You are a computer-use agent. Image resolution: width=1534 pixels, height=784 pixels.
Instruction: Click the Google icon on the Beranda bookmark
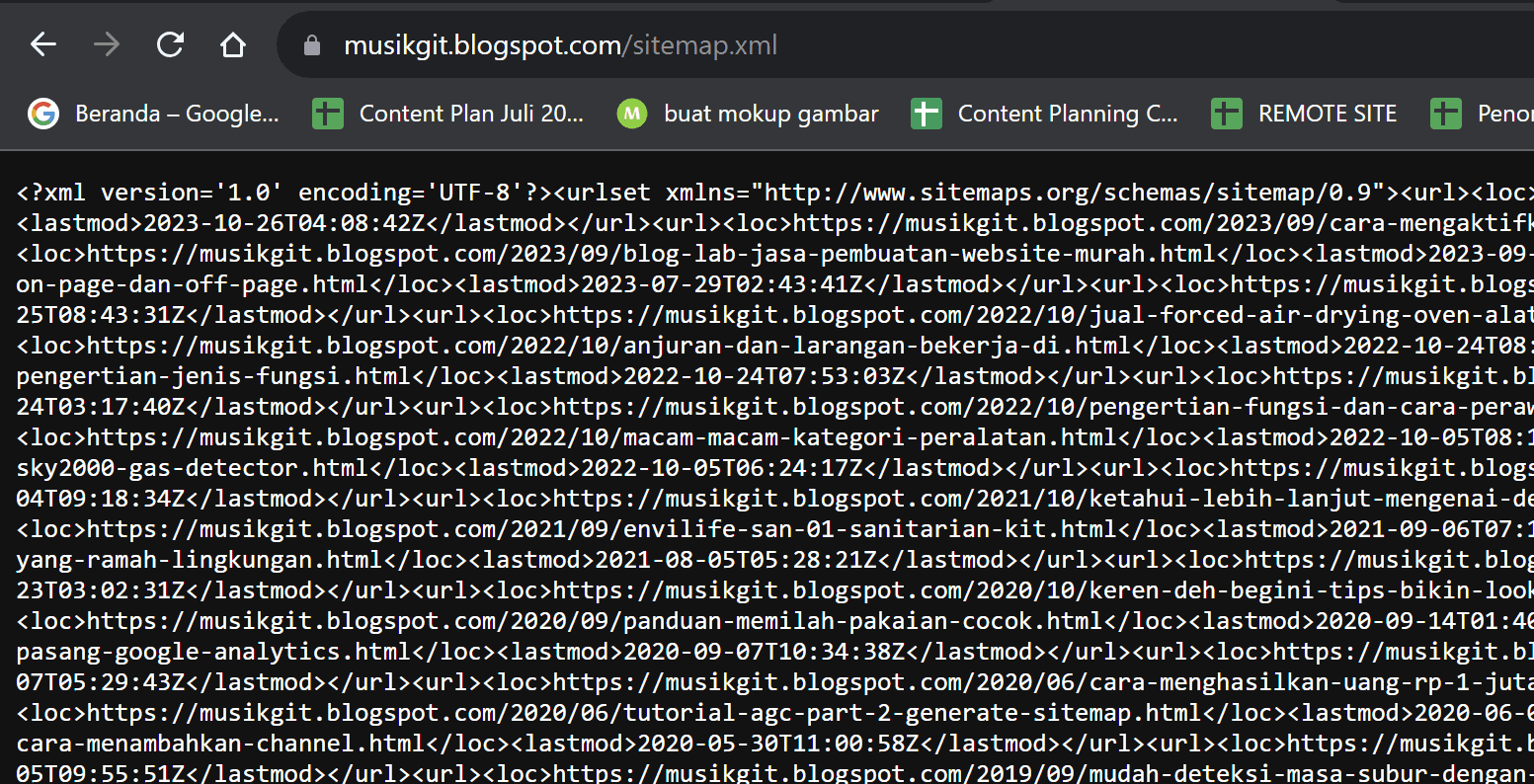[43, 114]
